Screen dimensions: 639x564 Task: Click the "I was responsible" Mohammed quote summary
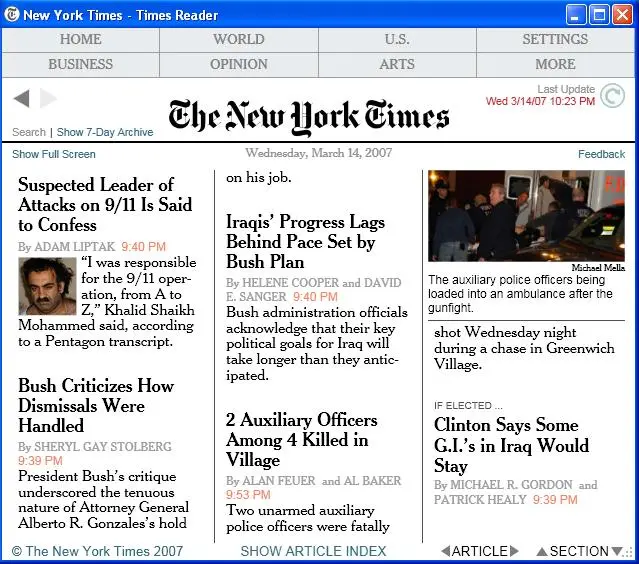(x=107, y=302)
